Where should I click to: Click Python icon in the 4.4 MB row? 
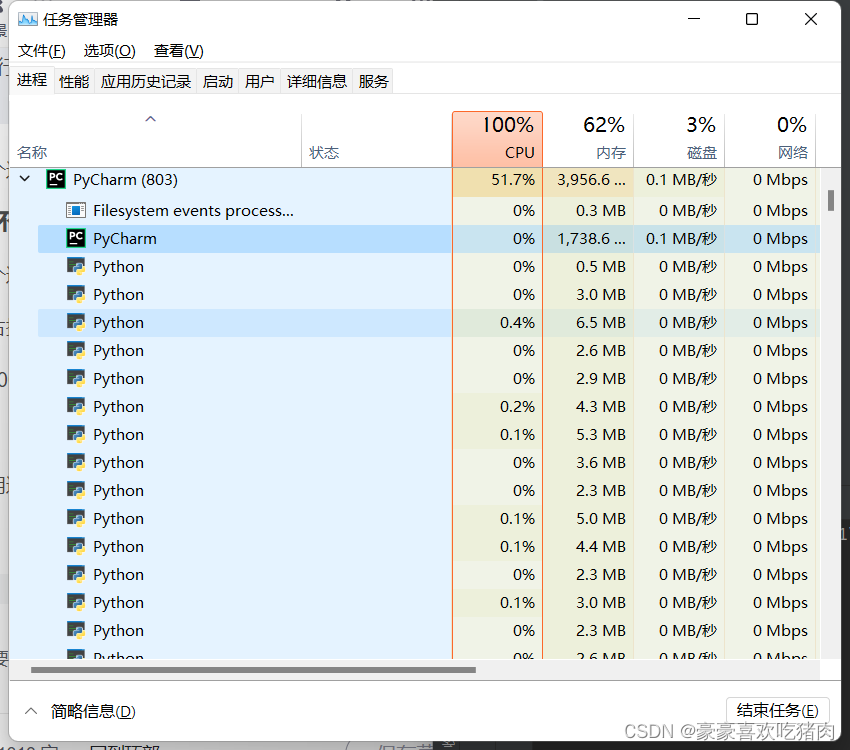click(76, 546)
